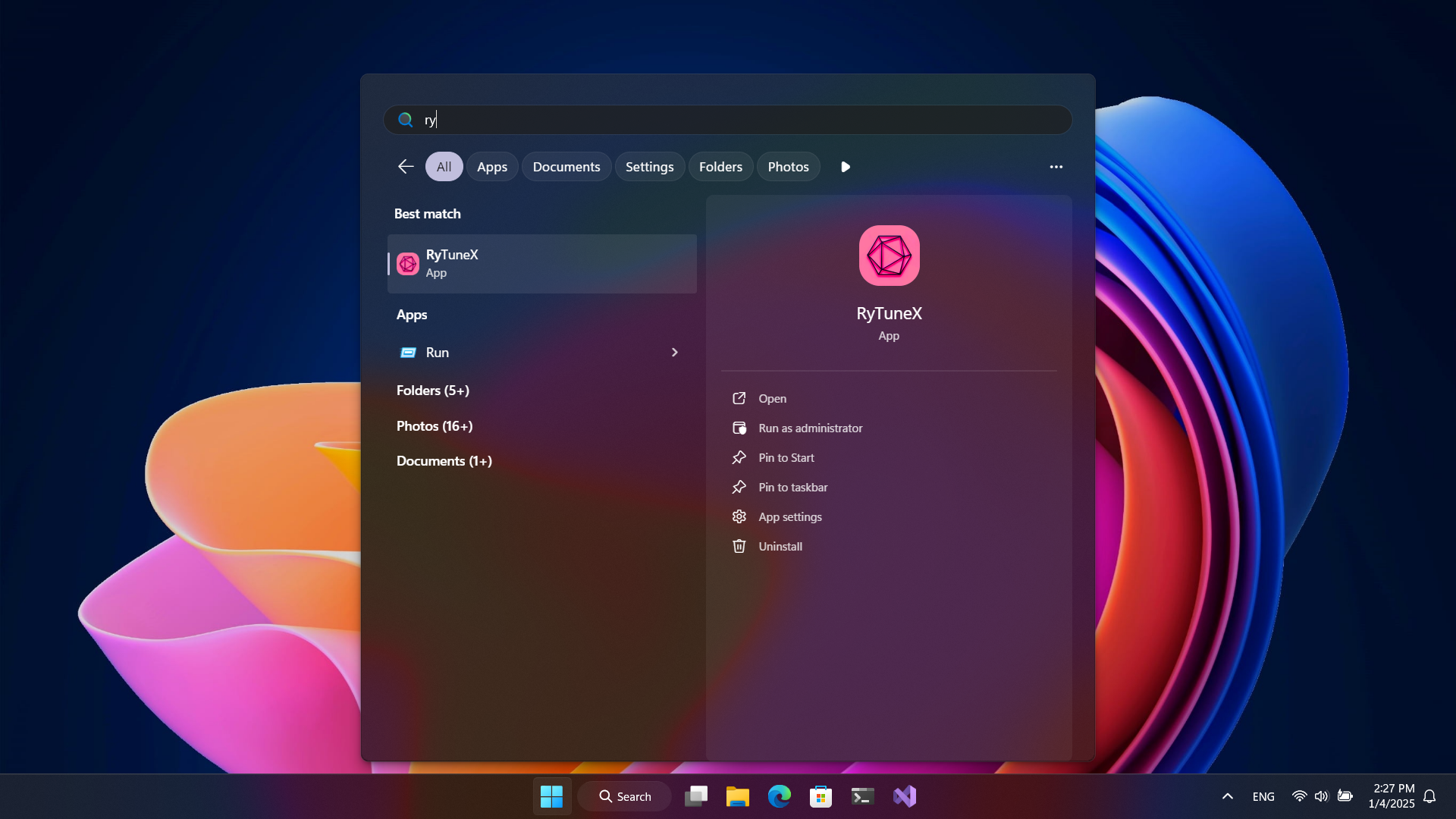Screen dimensions: 1456x819
Task: Expand the Documents (1+) section
Action: pos(444,461)
